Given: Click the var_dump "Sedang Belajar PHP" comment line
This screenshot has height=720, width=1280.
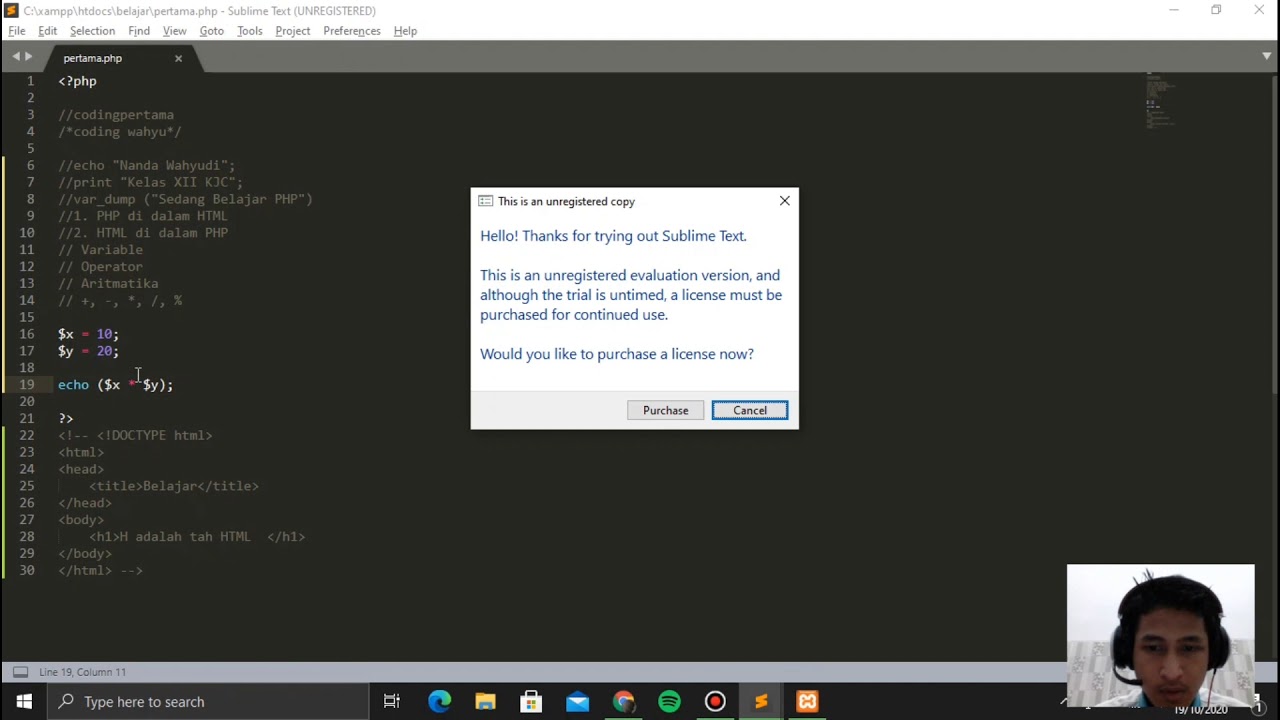Looking at the screenshot, I should click(185, 199).
